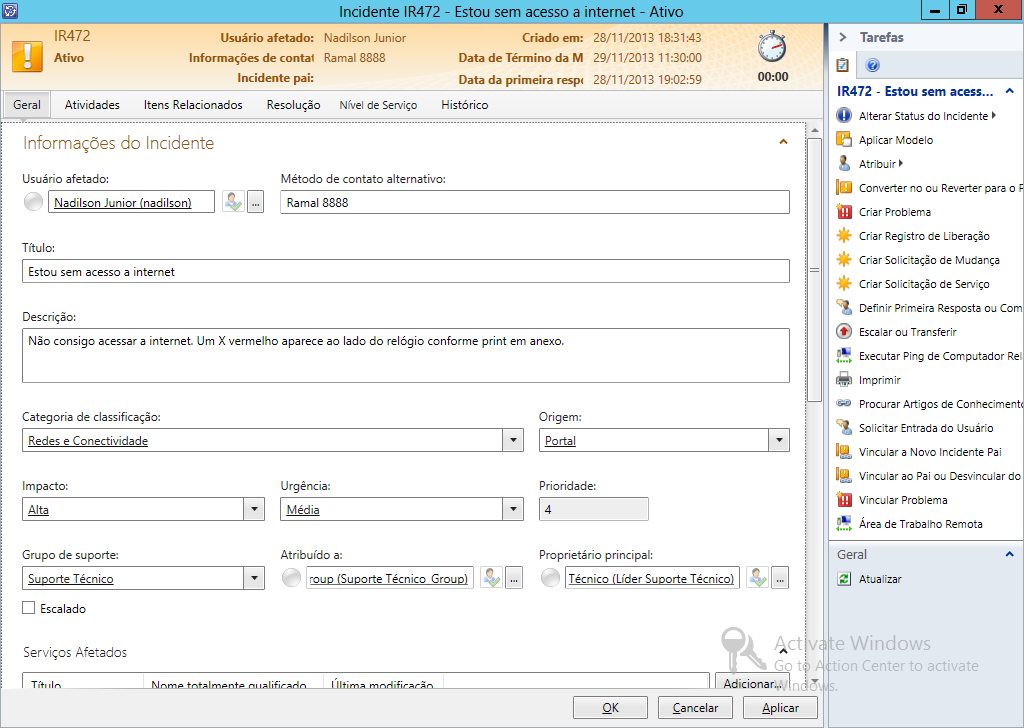The width and height of the screenshot is (1024, 728).
Task: Click the Cancelar button
Action: point(695,708)
